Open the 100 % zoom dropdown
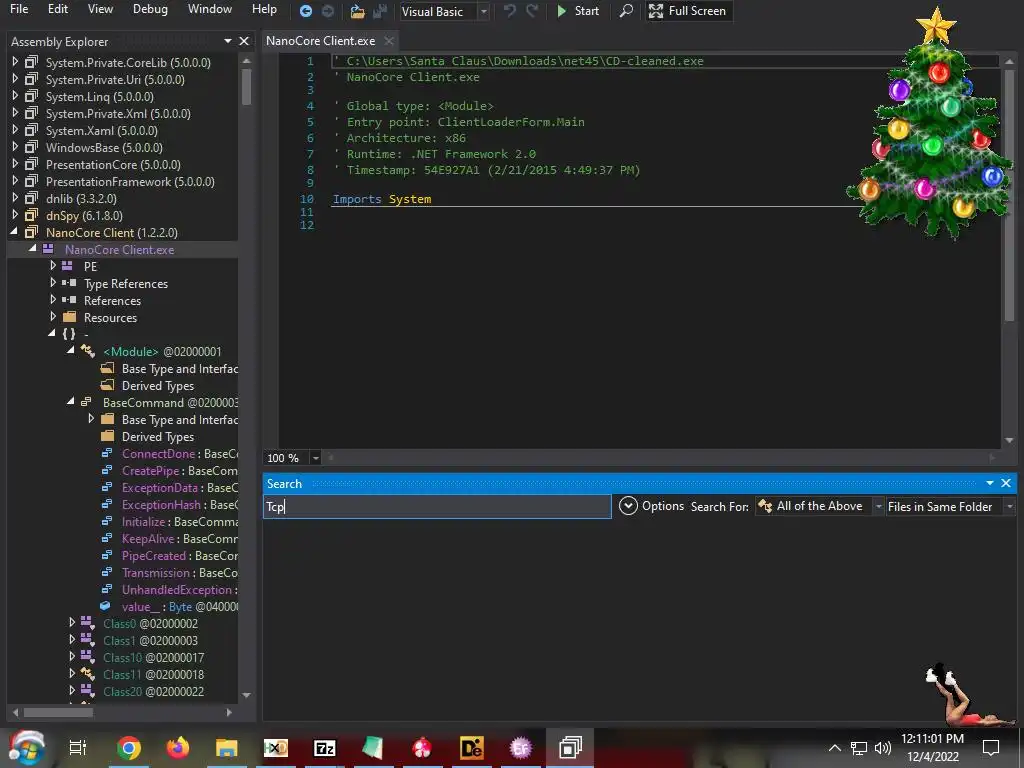 (315, 458)
